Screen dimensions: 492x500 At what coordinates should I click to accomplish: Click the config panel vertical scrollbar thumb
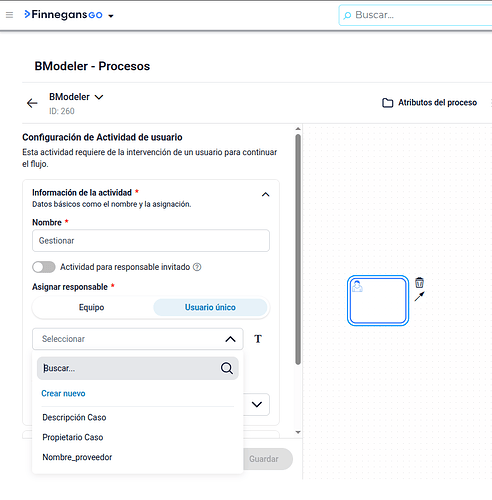[298, 249]
